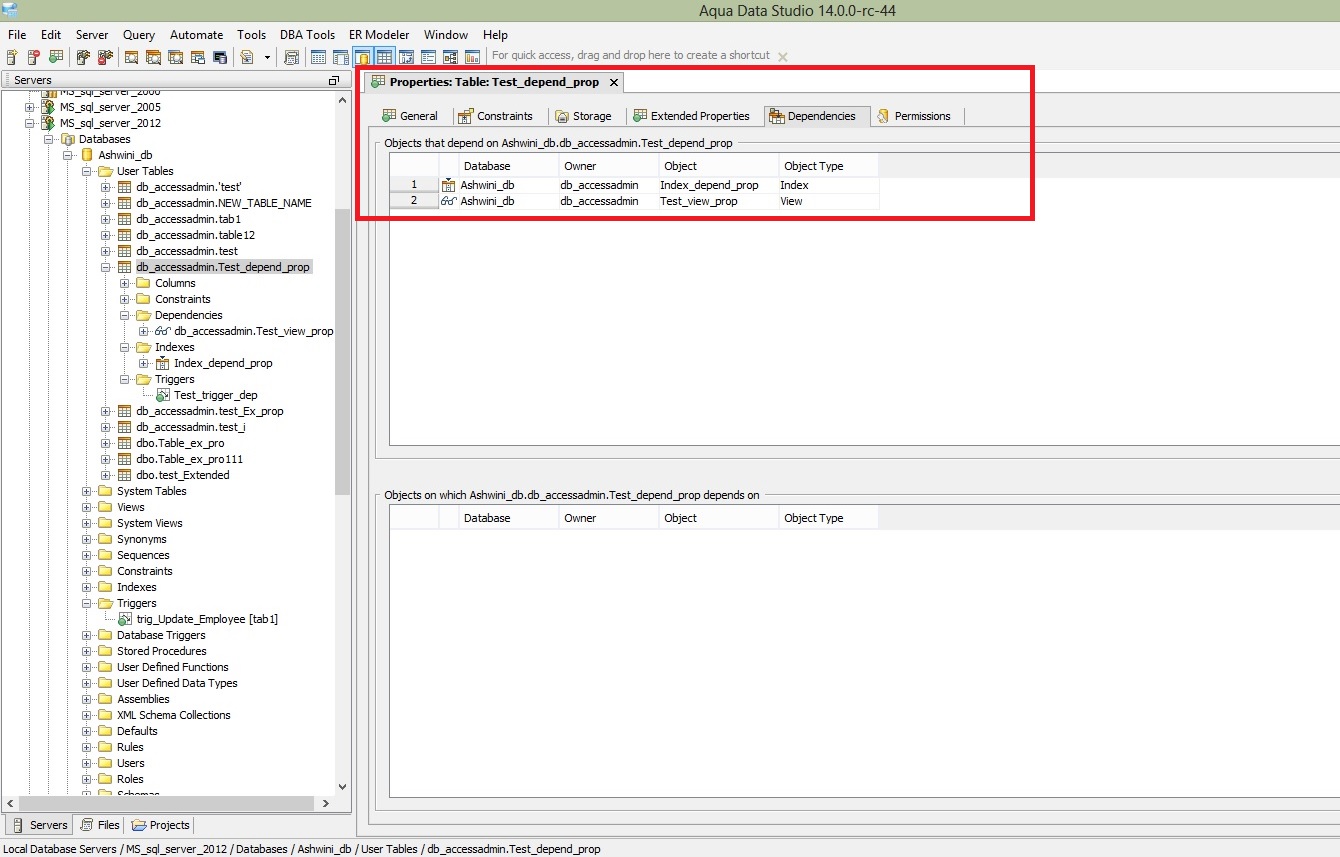
Task: Click the highlighted database toolbar icon
Action: point(362,57)
